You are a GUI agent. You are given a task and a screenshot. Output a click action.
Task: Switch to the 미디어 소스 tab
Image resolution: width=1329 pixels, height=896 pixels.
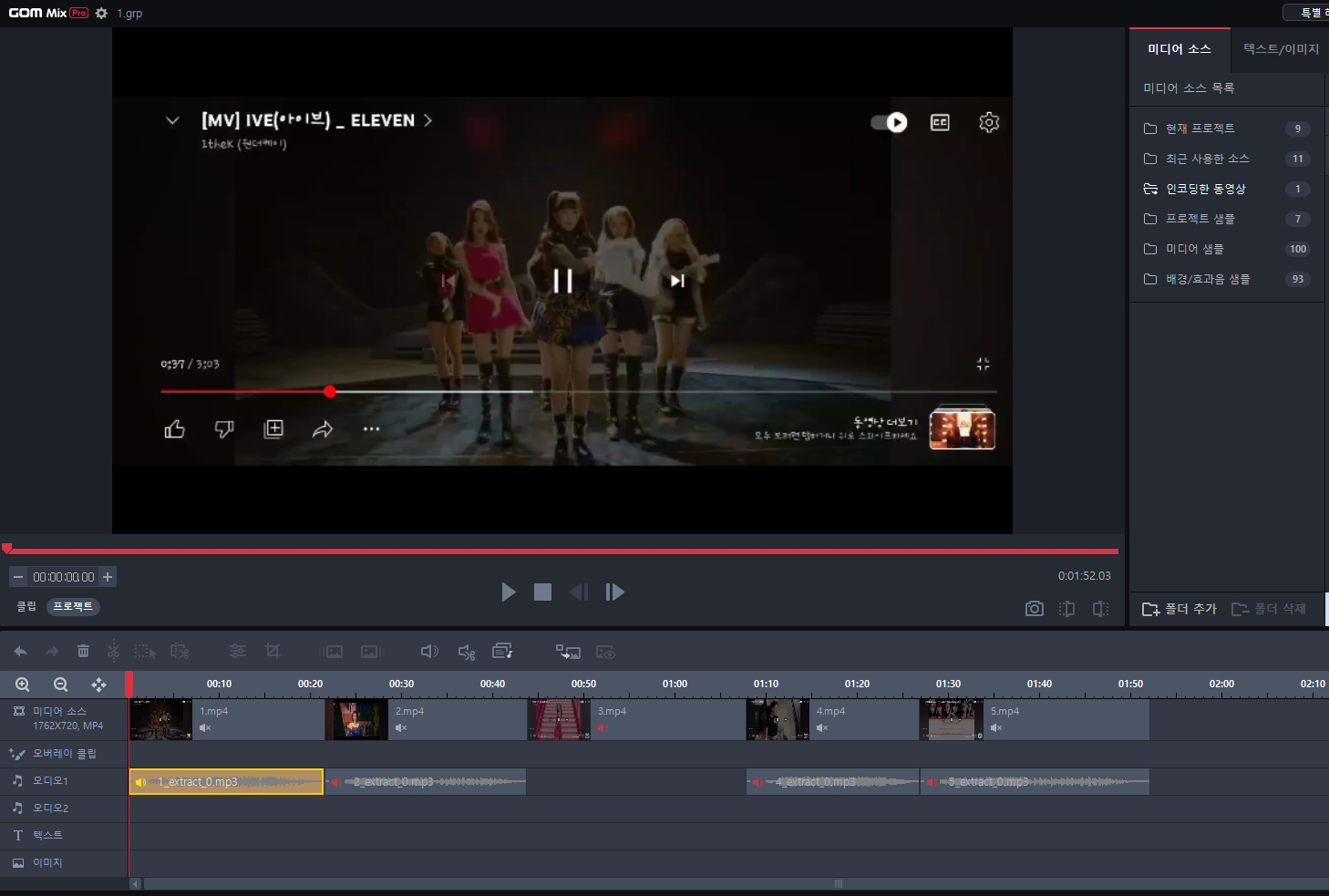click(1180, 49)
